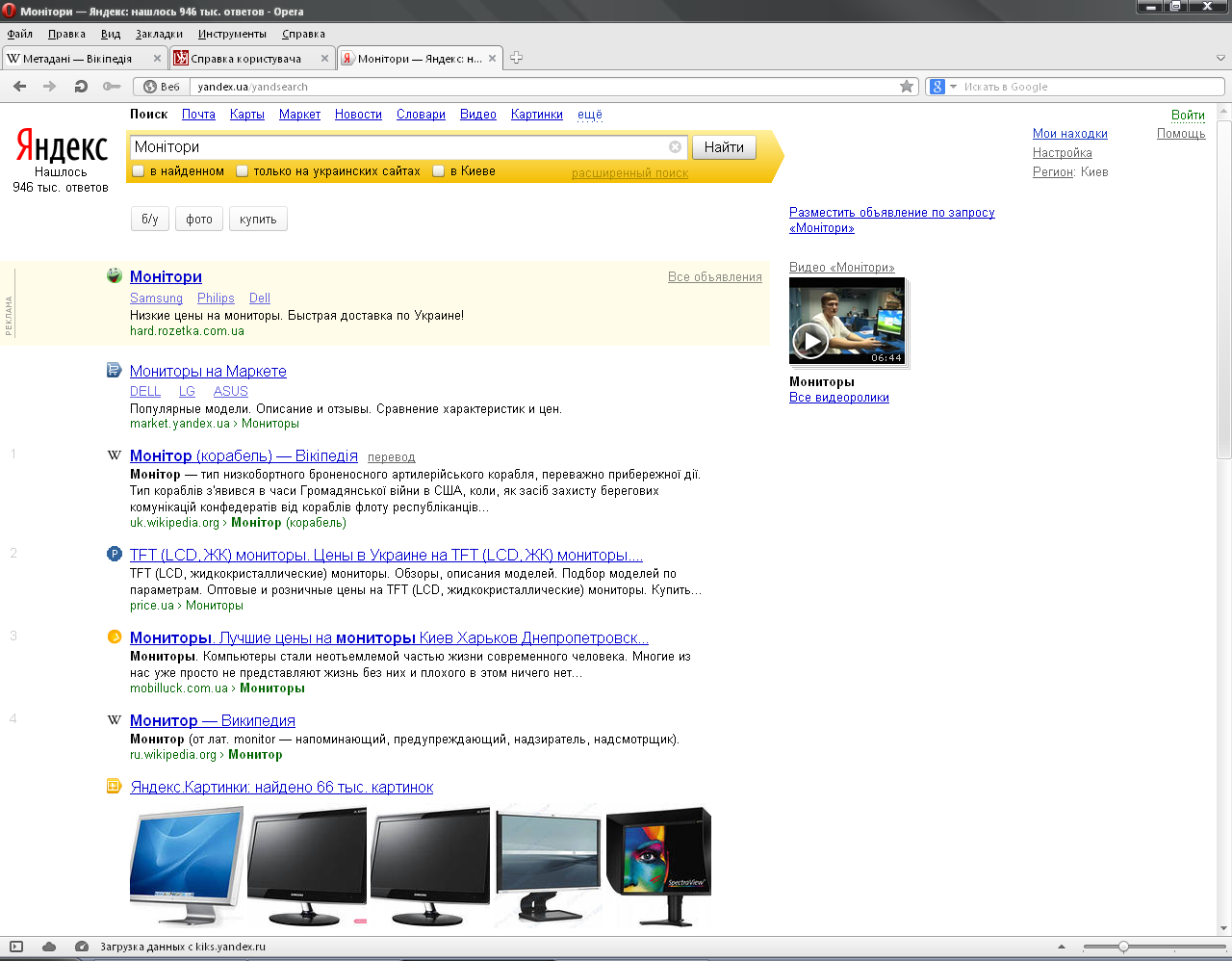
Task: Open the Google search engine dropdown
Action: [x=943, y=87]
